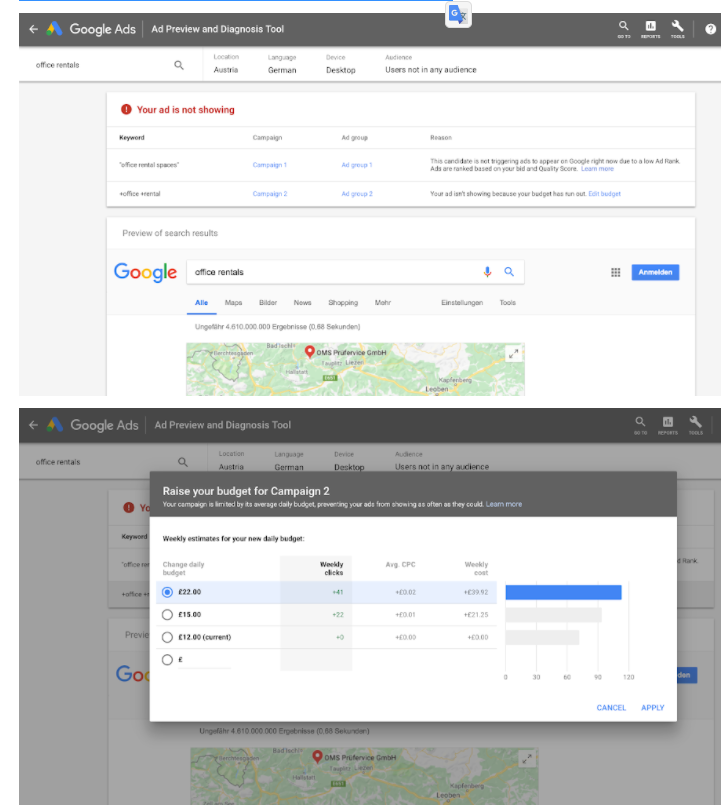Select the £12.00 (current) budget option
This screenshot has width=725, height=809.
(167, 637)
